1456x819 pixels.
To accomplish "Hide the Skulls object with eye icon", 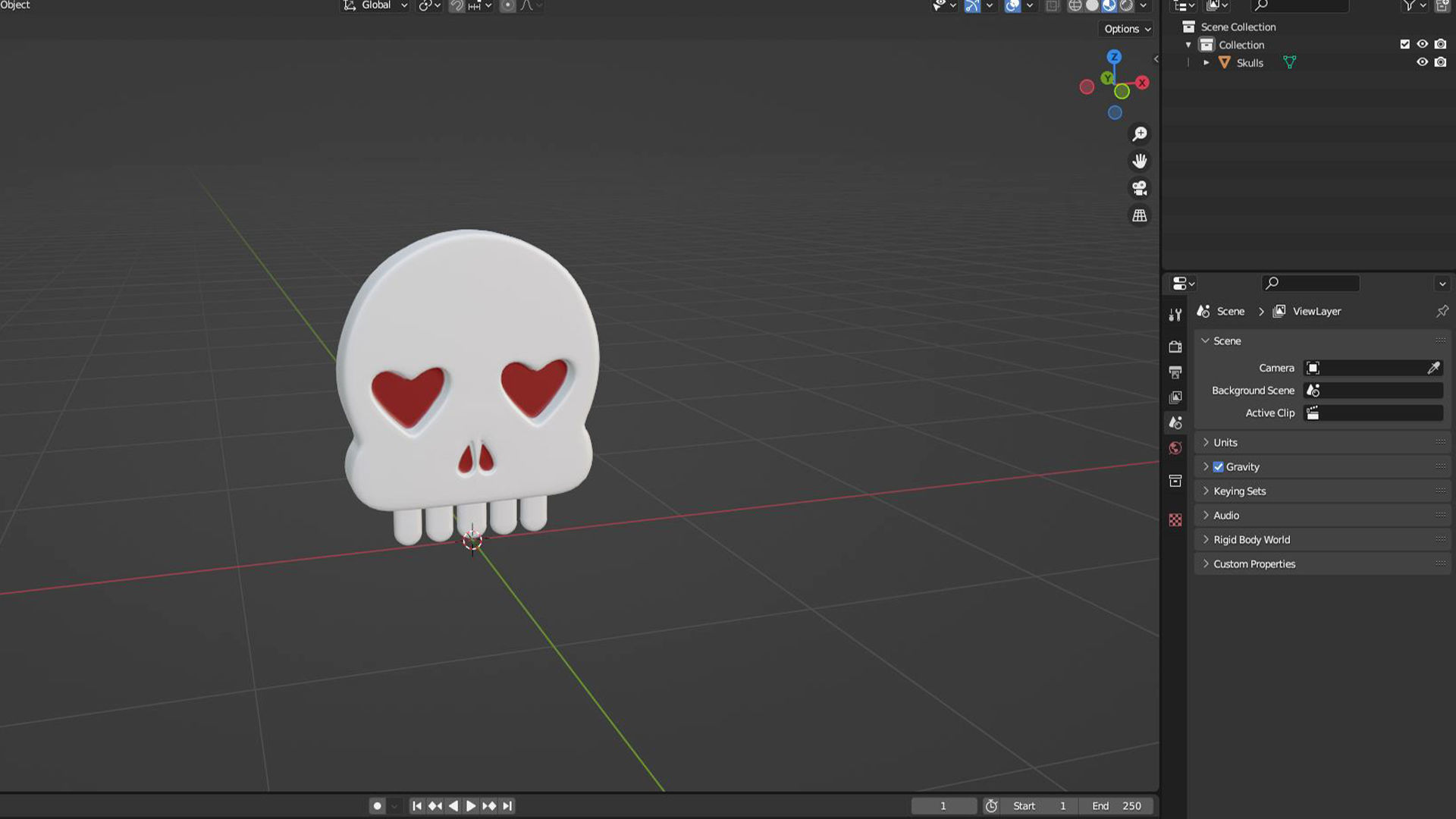I will pos(1423,63).
